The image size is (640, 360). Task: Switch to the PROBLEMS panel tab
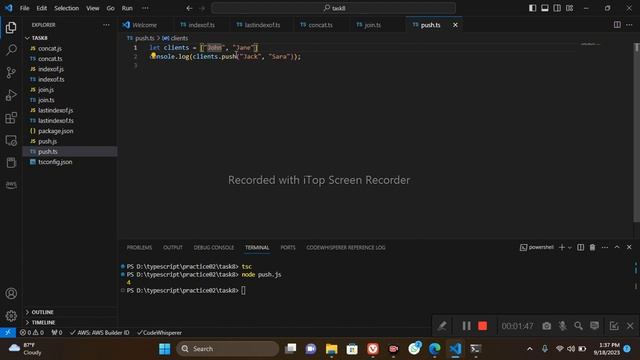click(x=139, y=248)
